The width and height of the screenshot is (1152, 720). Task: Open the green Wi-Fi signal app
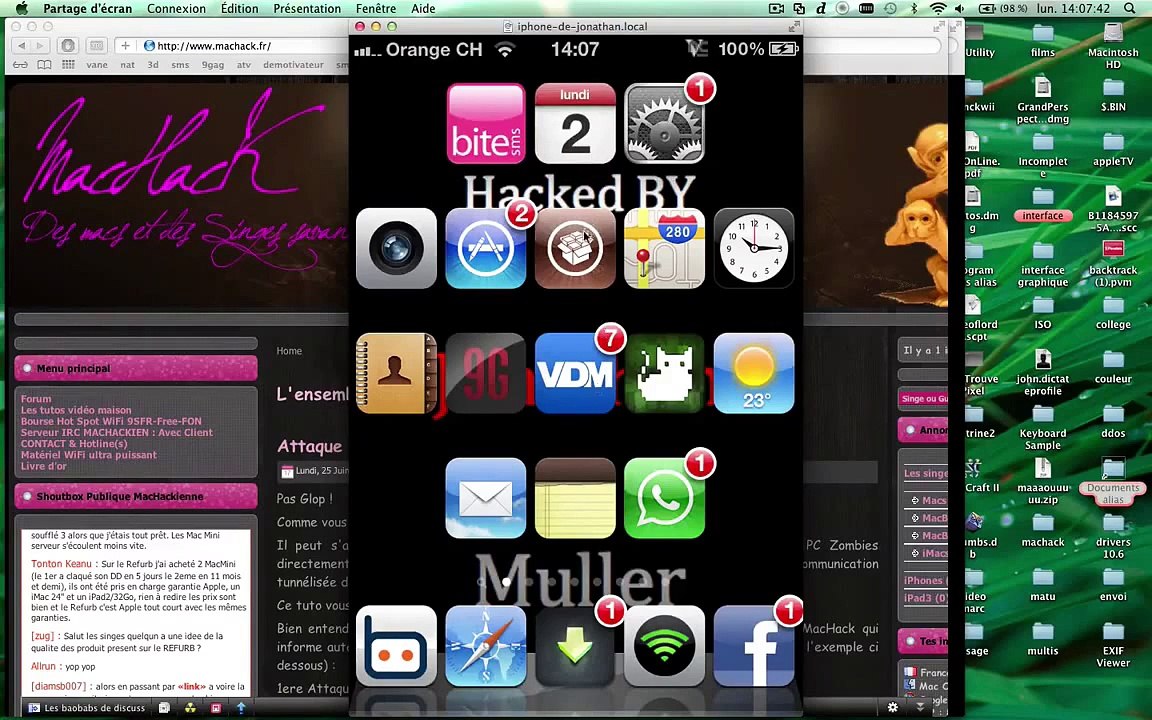664,646
